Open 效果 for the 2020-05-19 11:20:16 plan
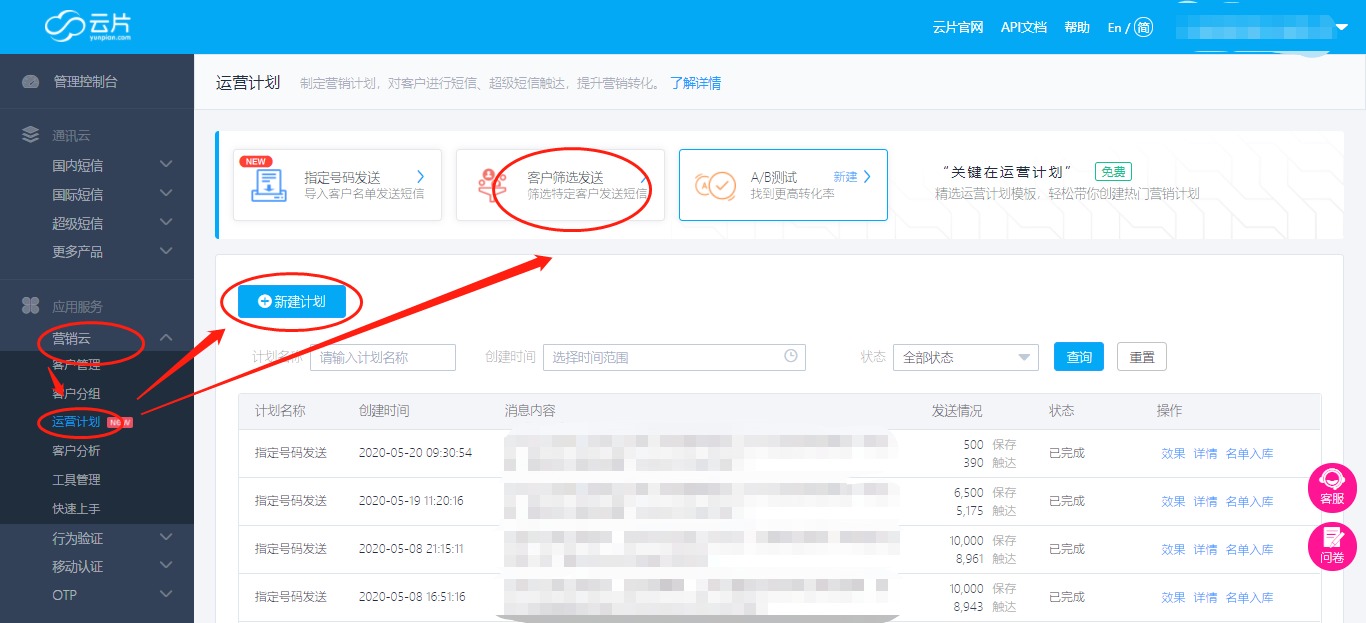 (x=1173, y=501)
